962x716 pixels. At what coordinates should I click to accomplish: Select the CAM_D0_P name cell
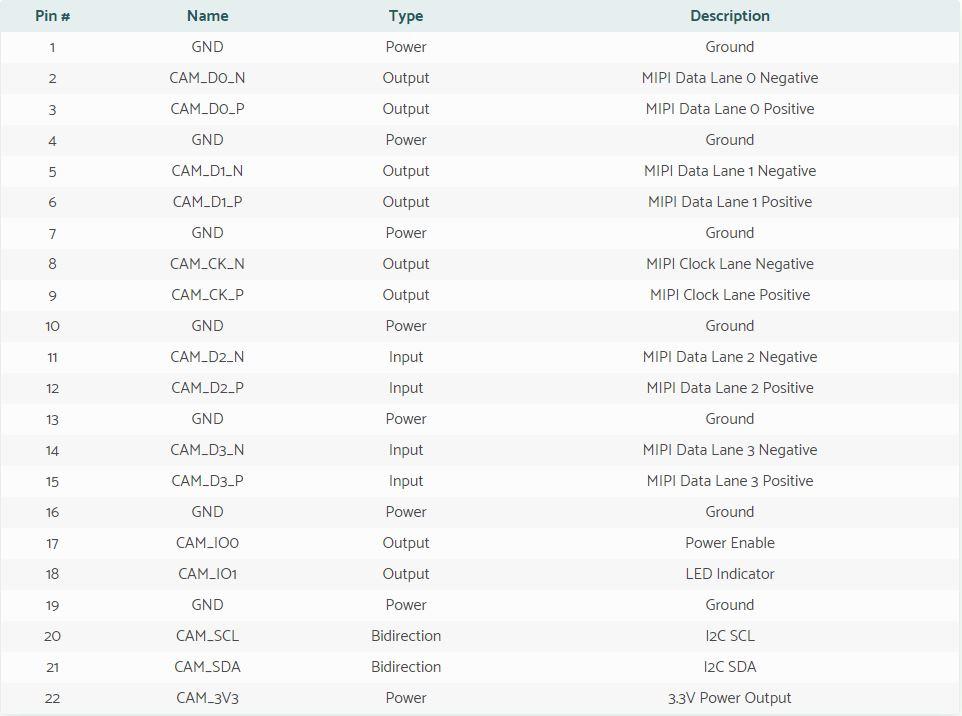(x=207, y=109)
